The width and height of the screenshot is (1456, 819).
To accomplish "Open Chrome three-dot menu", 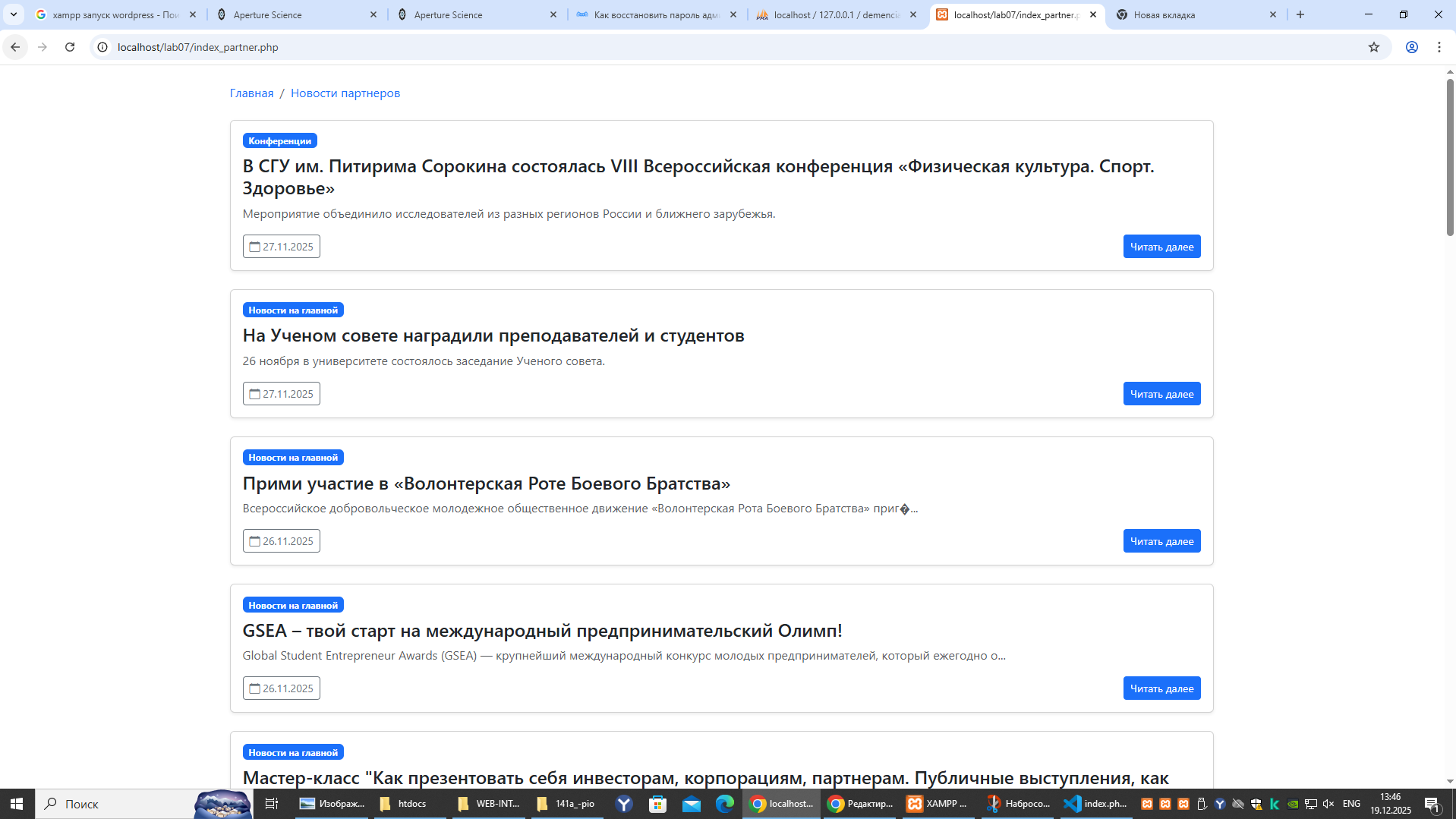I will [1439, 47].
